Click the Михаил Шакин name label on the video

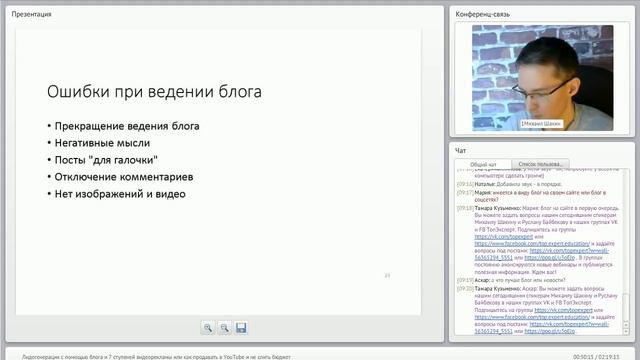pos(541,124)
